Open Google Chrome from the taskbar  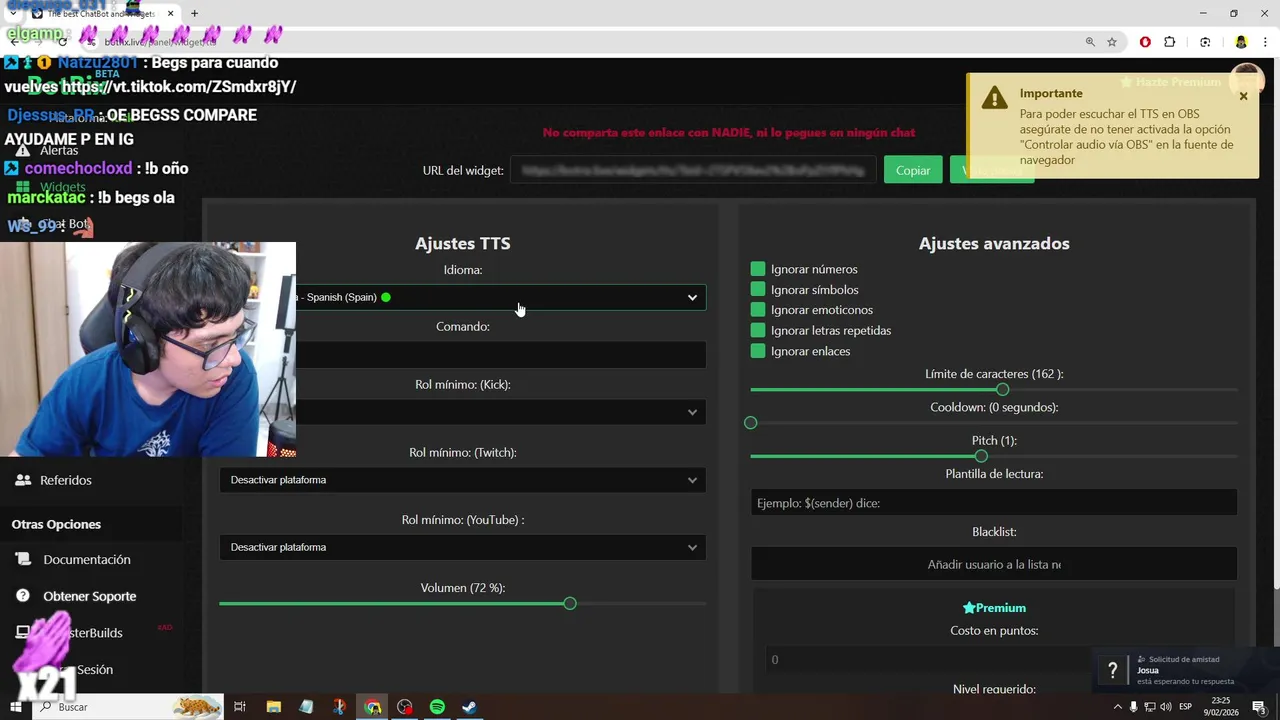tap(372, 707)
